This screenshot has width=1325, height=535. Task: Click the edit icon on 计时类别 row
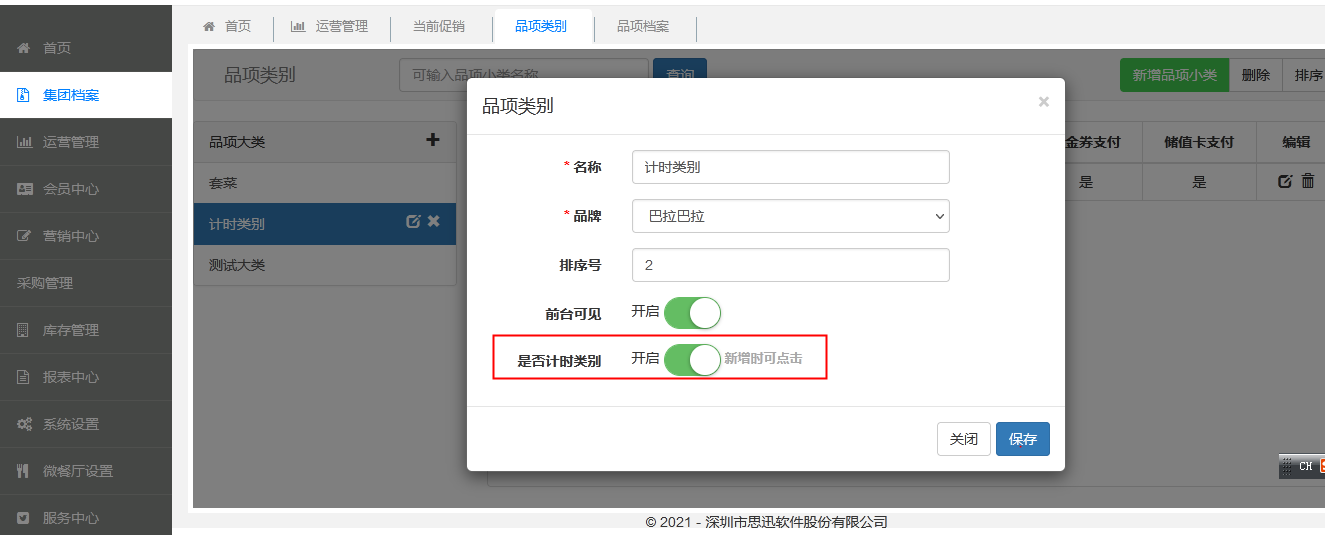point(413,222)
